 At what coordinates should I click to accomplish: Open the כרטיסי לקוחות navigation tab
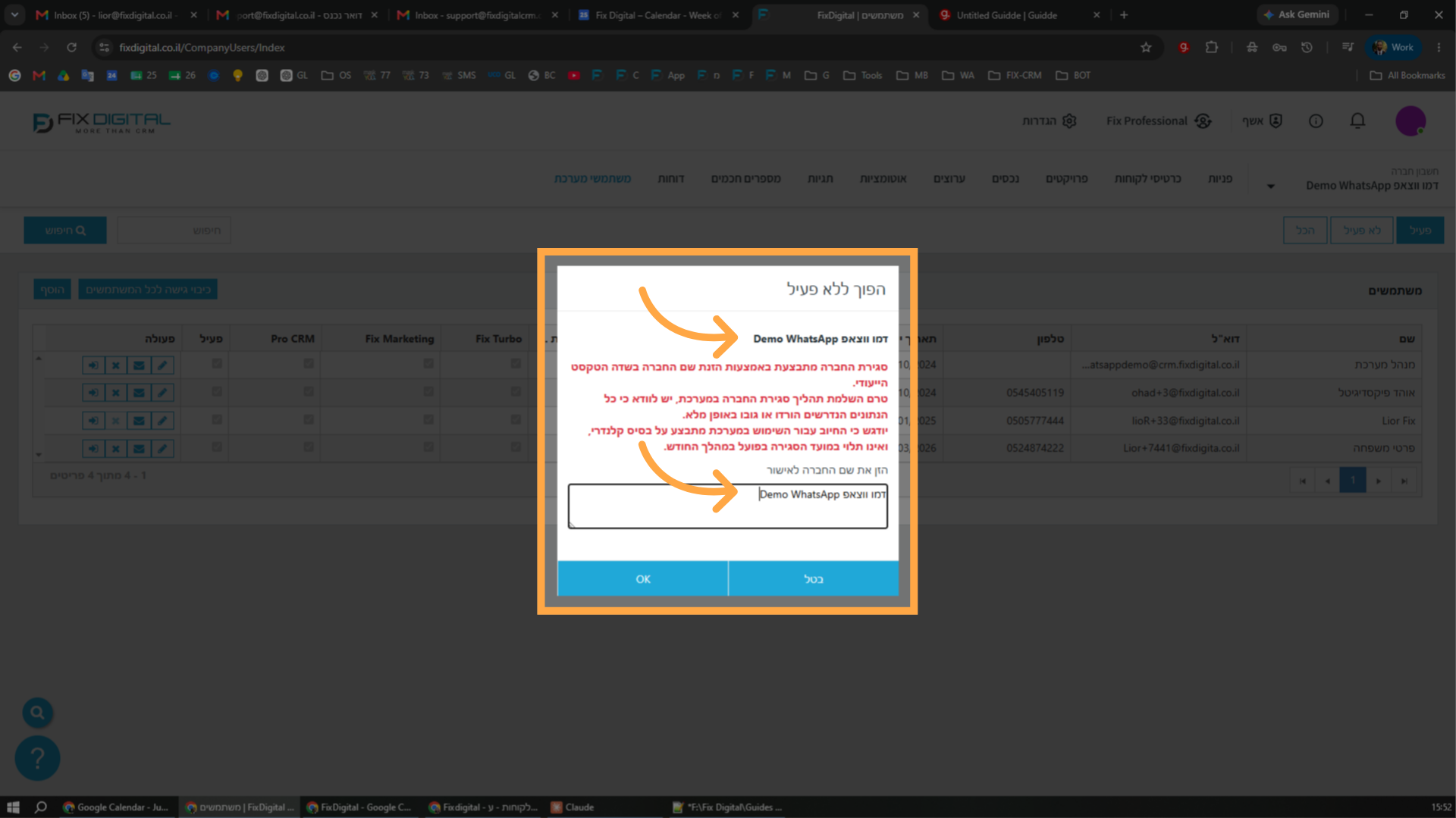pos(1148,179)
